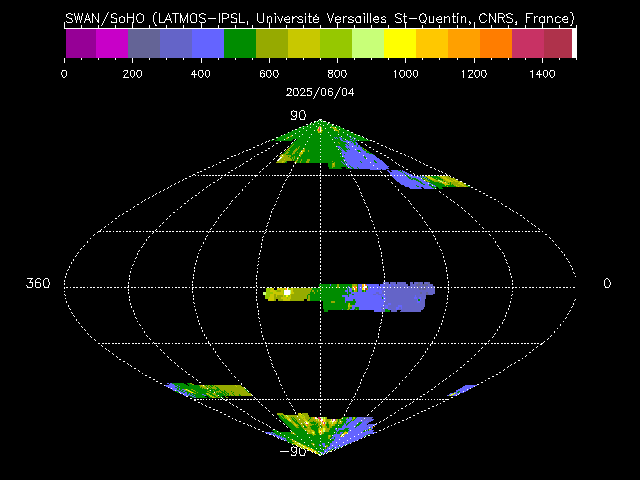Click the 400 tick label
This screenshot has height=480, width=640.
(x=200, y=74)
